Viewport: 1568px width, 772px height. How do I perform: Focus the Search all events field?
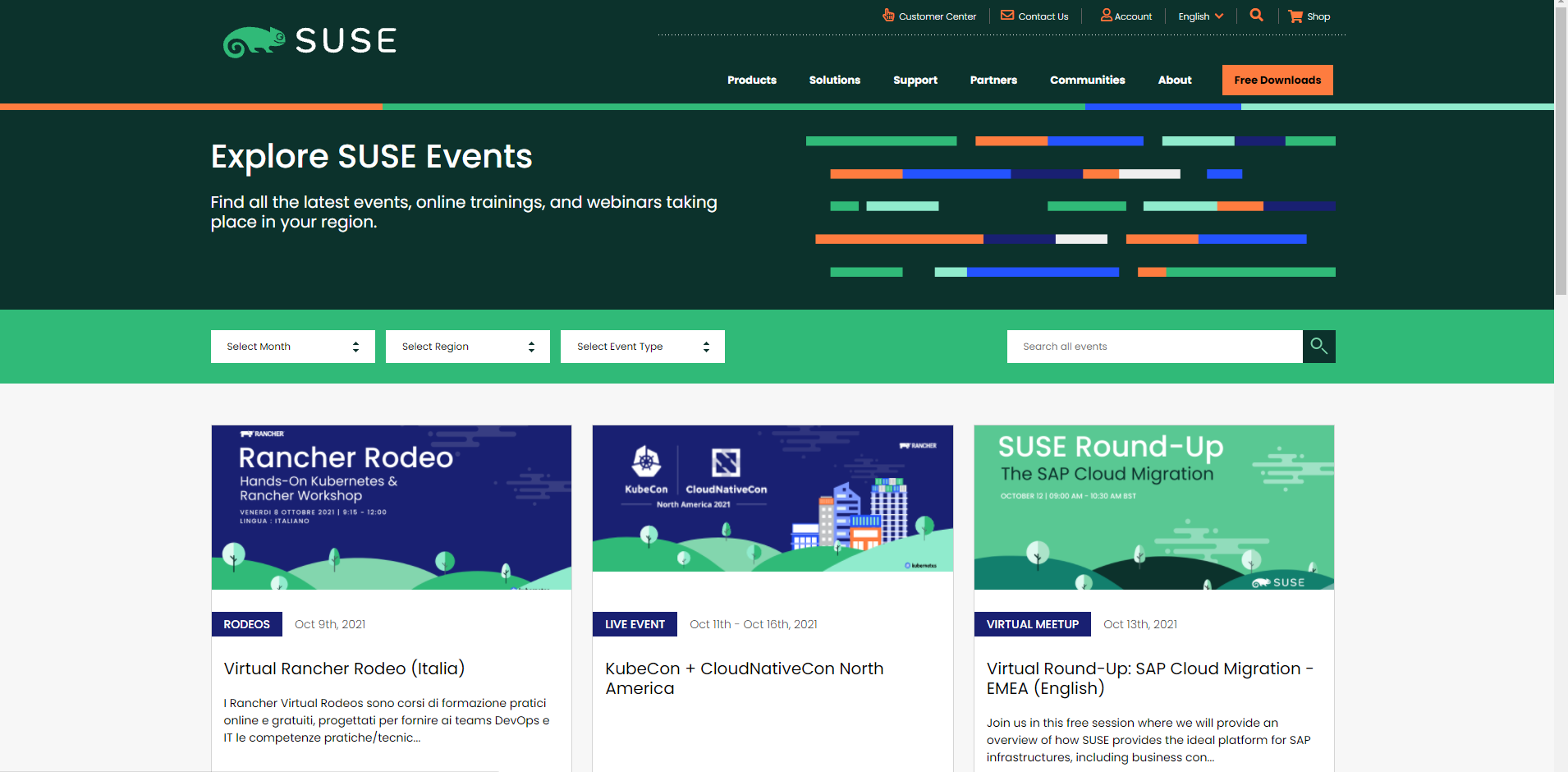coord(1154,347)
